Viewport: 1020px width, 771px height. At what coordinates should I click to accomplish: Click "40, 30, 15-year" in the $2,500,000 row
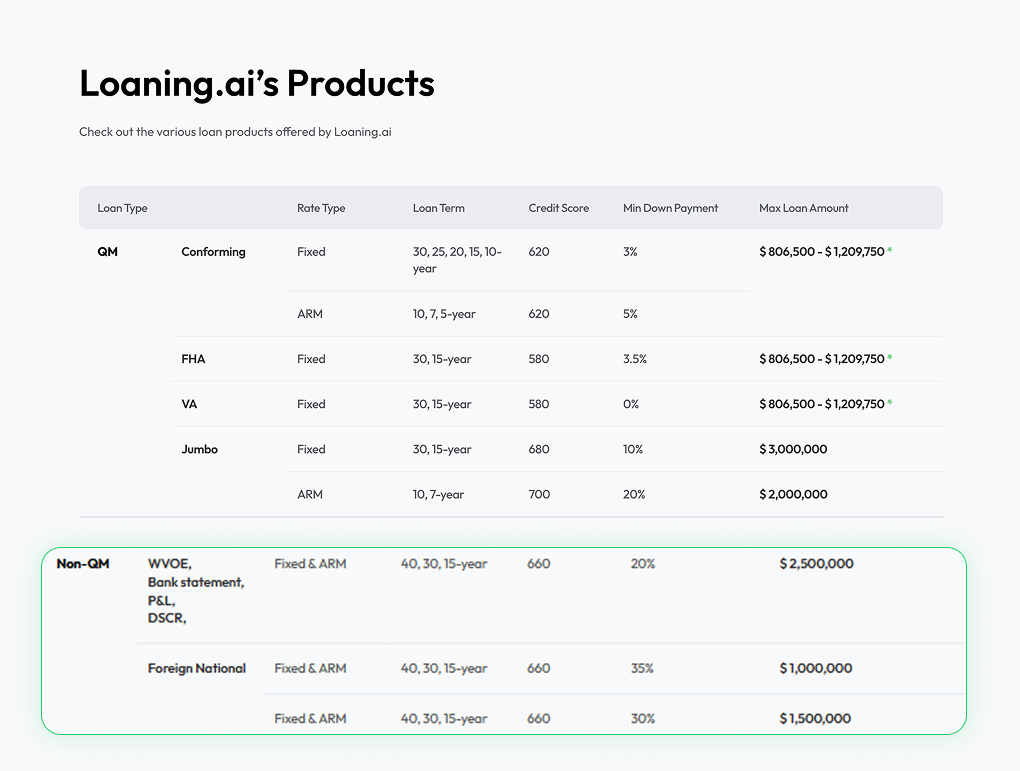click(444, 564)
